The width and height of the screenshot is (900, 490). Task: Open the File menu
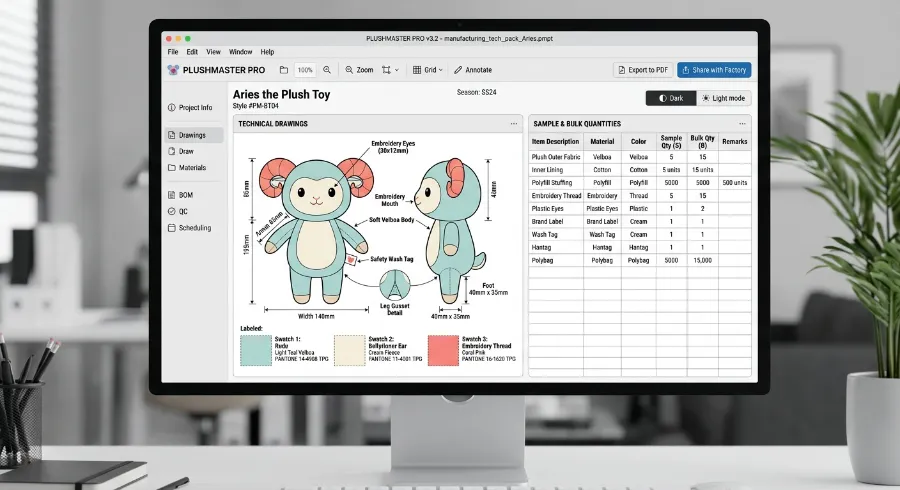pos(173,52)
